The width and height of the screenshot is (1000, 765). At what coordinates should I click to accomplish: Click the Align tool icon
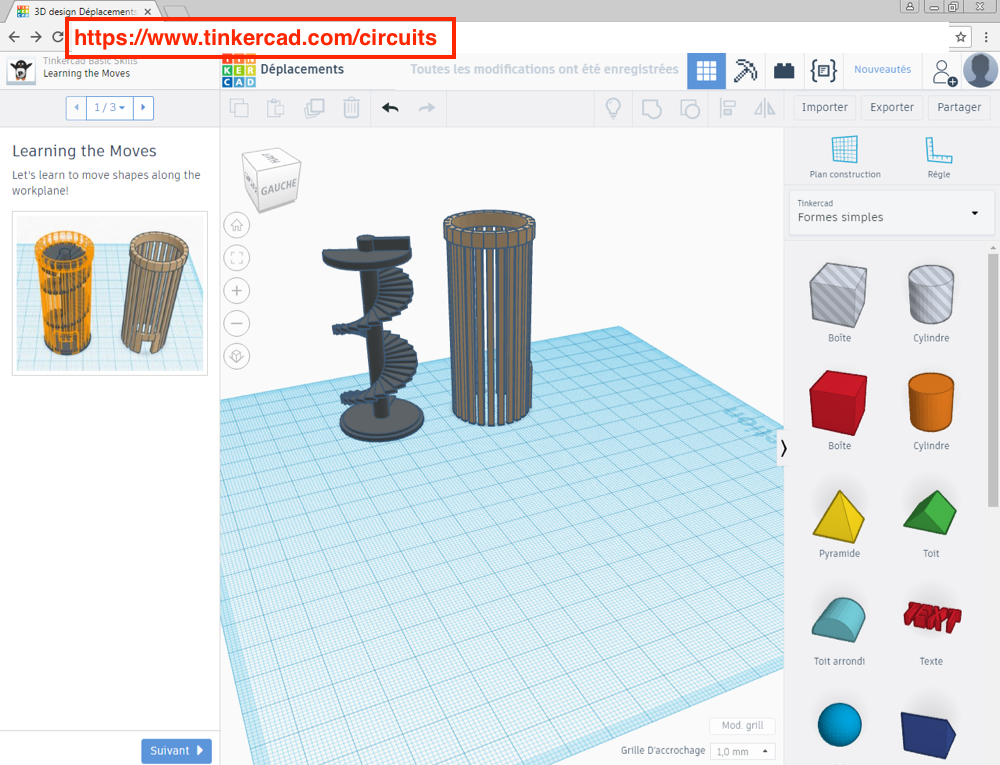(x=728, y=108)
